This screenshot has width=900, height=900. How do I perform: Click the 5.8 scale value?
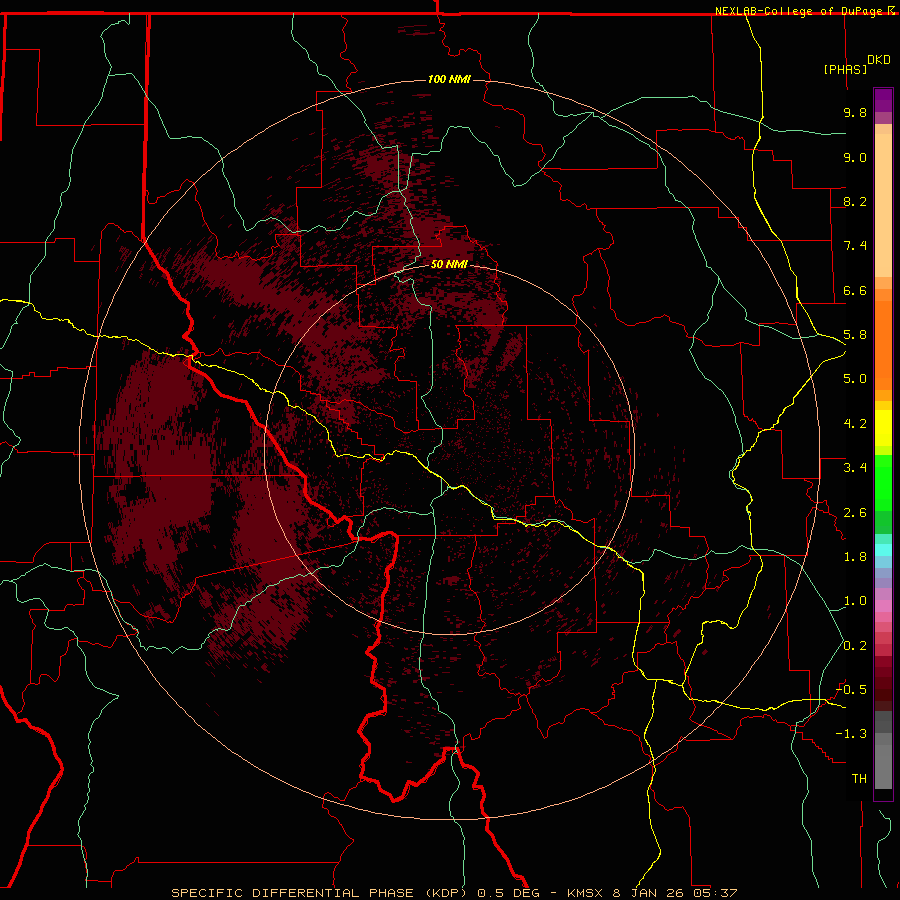855,335
